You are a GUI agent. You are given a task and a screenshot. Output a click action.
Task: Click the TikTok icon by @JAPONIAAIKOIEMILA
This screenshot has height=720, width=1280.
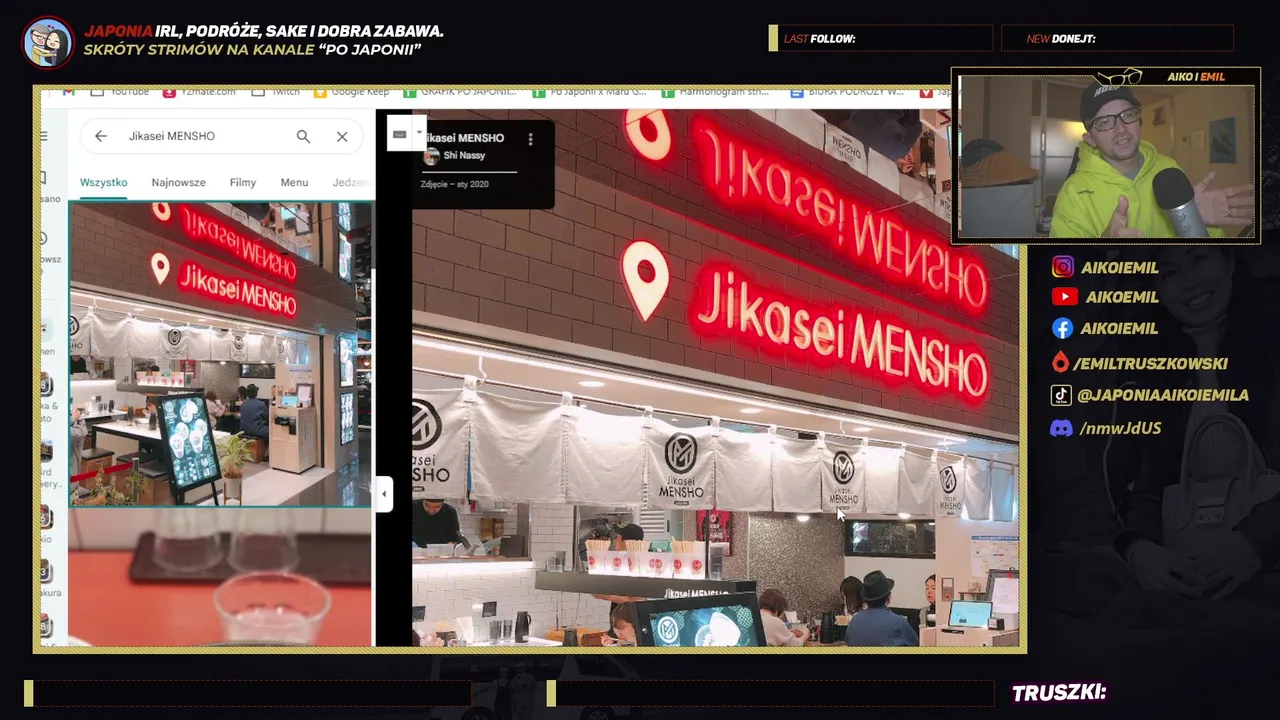1061,395
